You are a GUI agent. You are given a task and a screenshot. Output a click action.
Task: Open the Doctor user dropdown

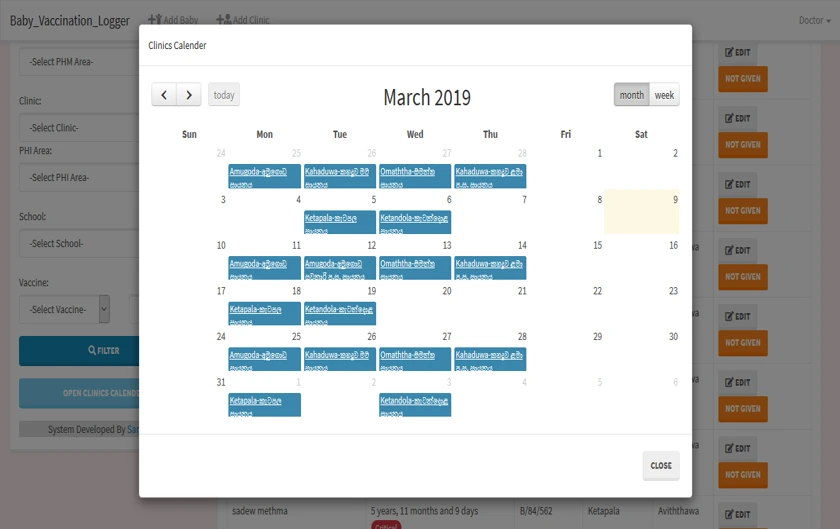coord(814,20)
